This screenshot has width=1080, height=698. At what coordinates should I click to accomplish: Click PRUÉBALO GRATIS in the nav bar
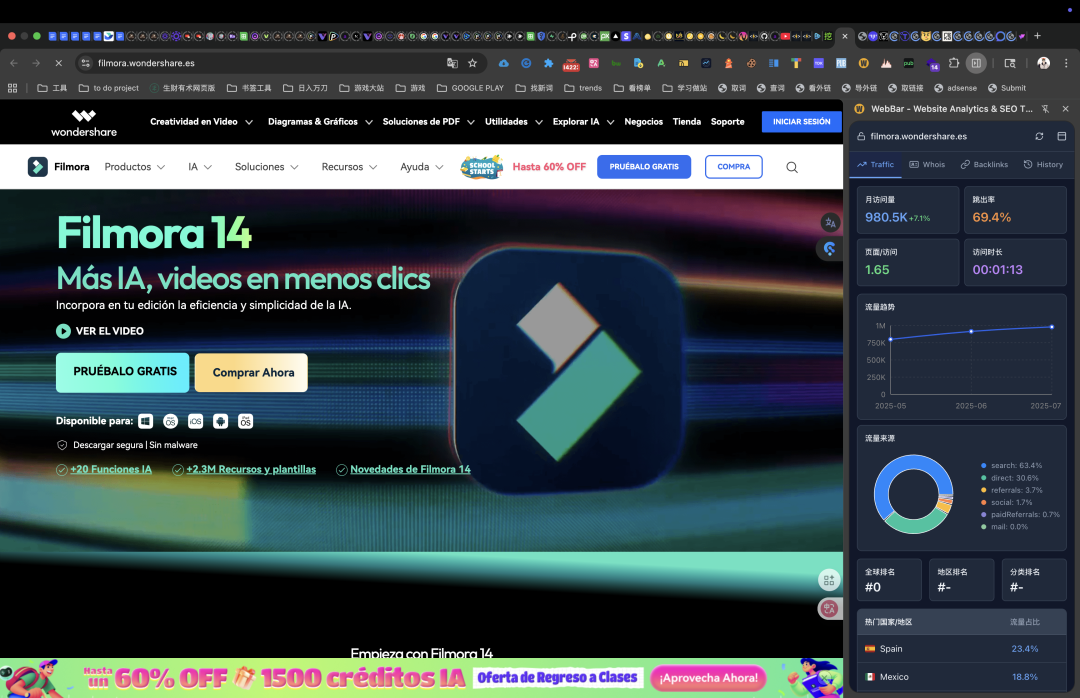(x=644, y=167)
